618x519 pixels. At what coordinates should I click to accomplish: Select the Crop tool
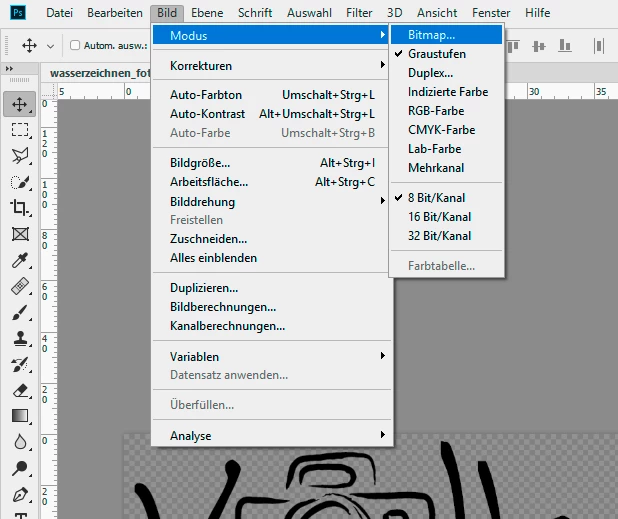click(20, 208)
